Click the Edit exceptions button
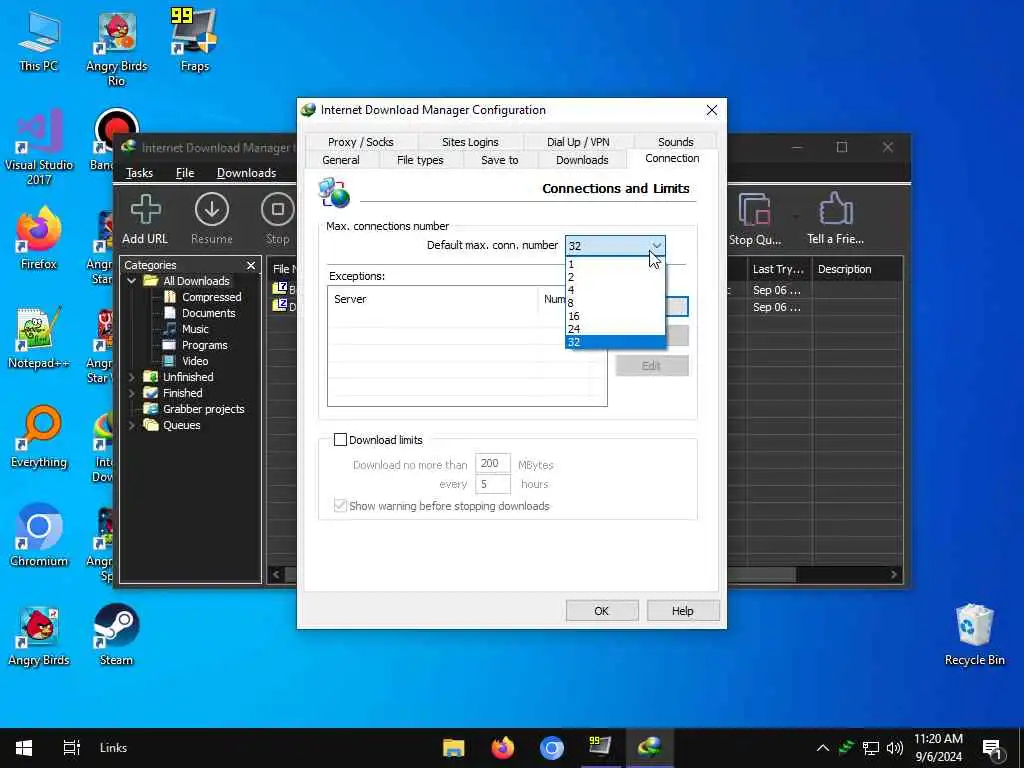1024x768 pixels. pyautogui.click(x=651, y=366)
